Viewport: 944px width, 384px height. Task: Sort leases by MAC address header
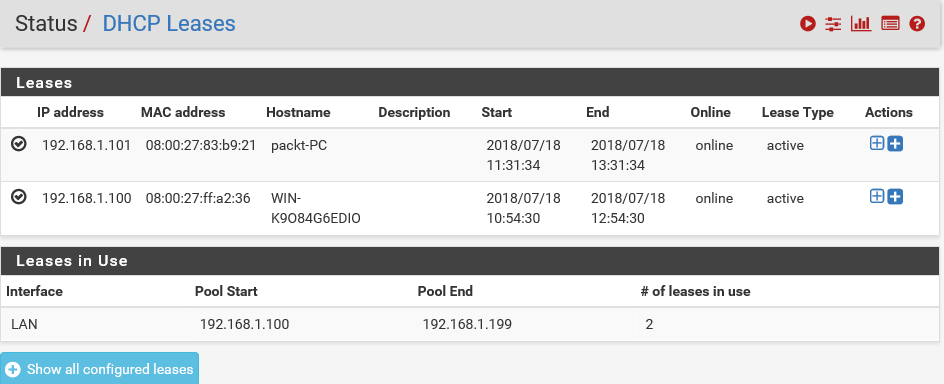coord(183,112)
